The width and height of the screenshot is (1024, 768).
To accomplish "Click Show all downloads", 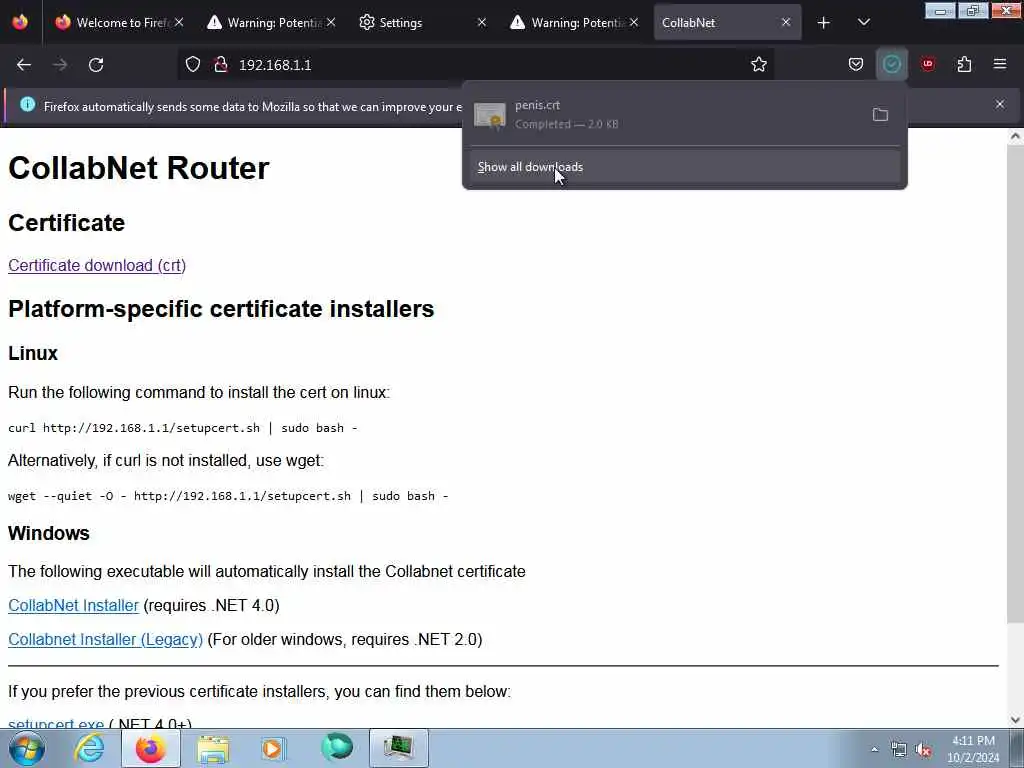I will pyautogui.click(x=684, y=167).
